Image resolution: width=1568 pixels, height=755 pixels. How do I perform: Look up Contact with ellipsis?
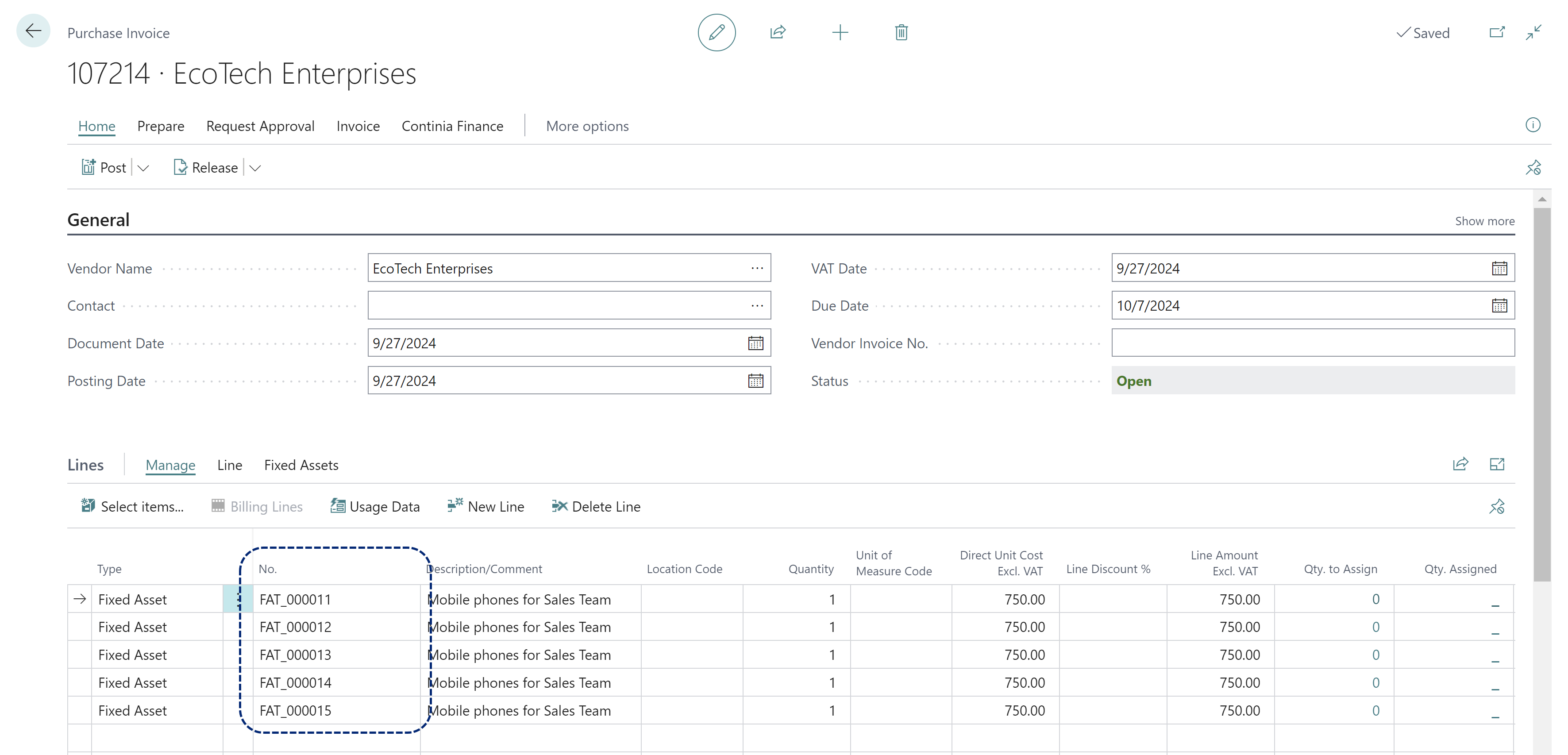coord(757,306)
